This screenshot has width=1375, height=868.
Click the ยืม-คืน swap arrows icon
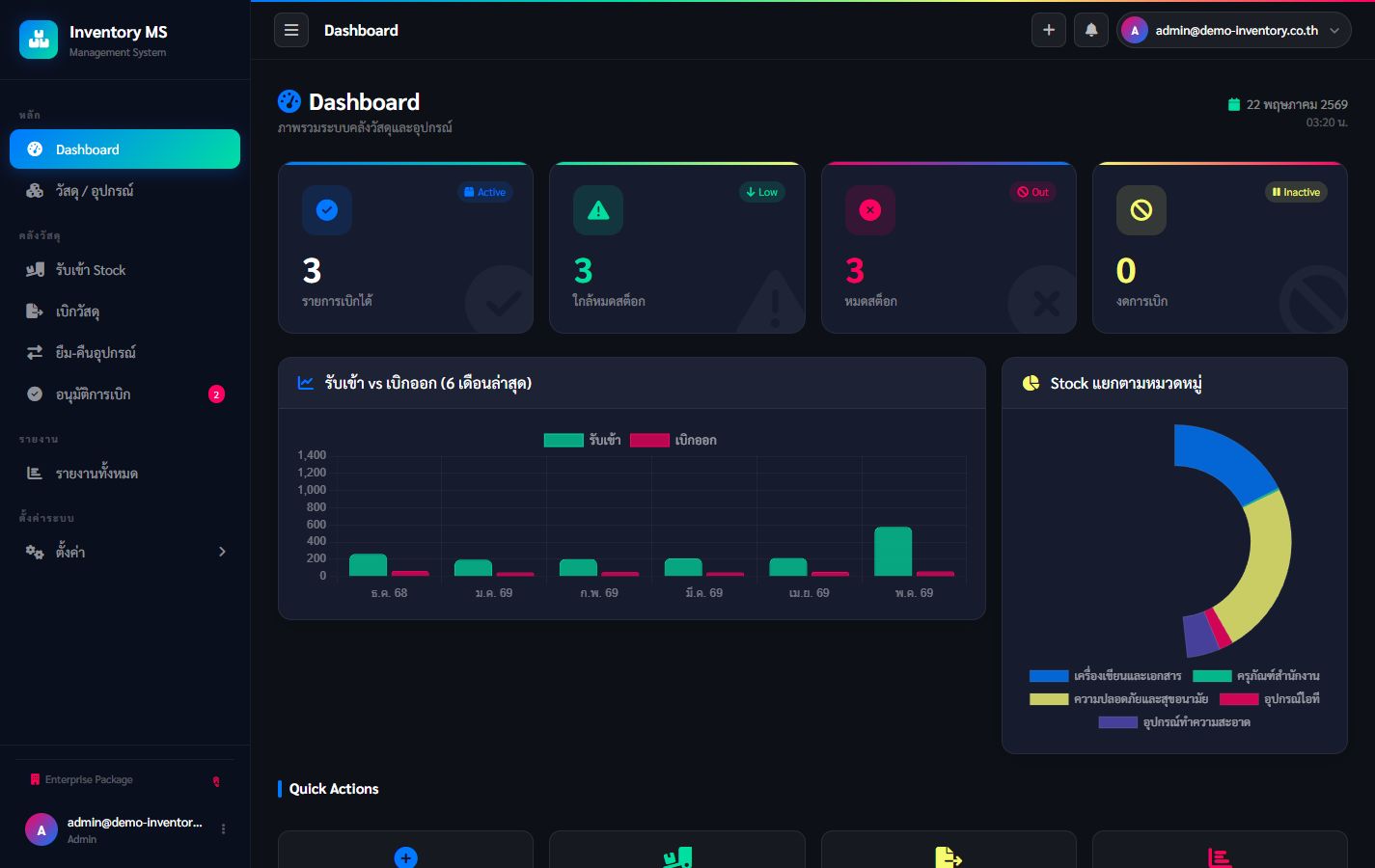tap(35, 353)
